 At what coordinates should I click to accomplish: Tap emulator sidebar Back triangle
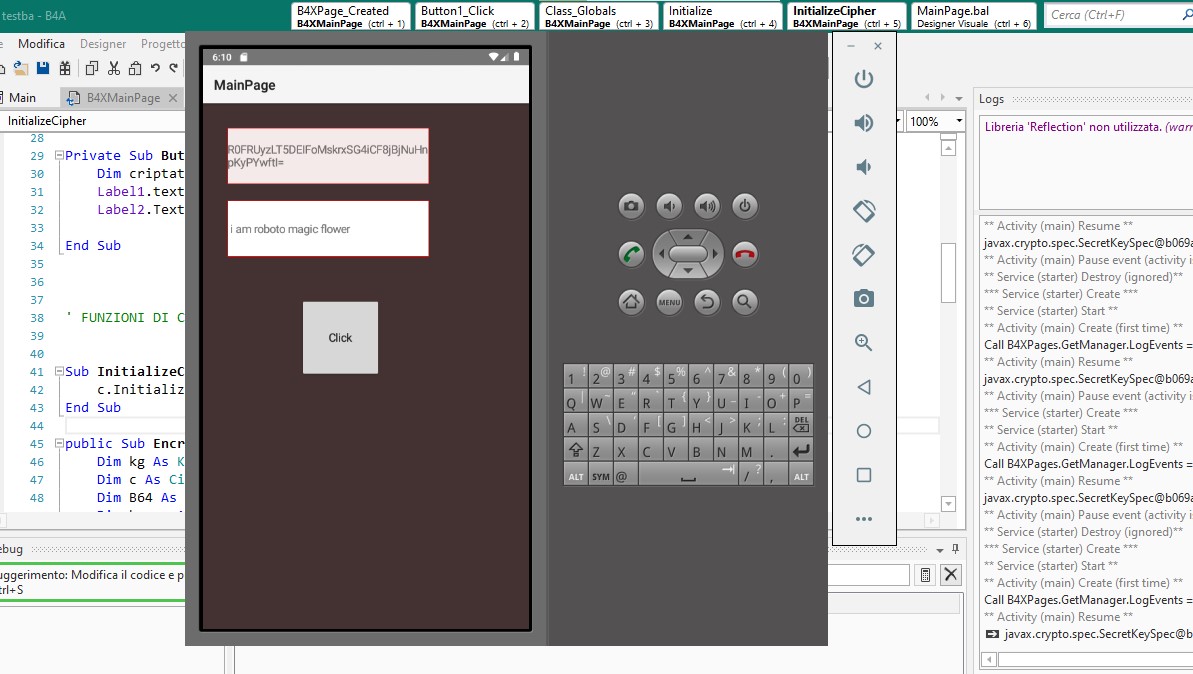point(864,387)
